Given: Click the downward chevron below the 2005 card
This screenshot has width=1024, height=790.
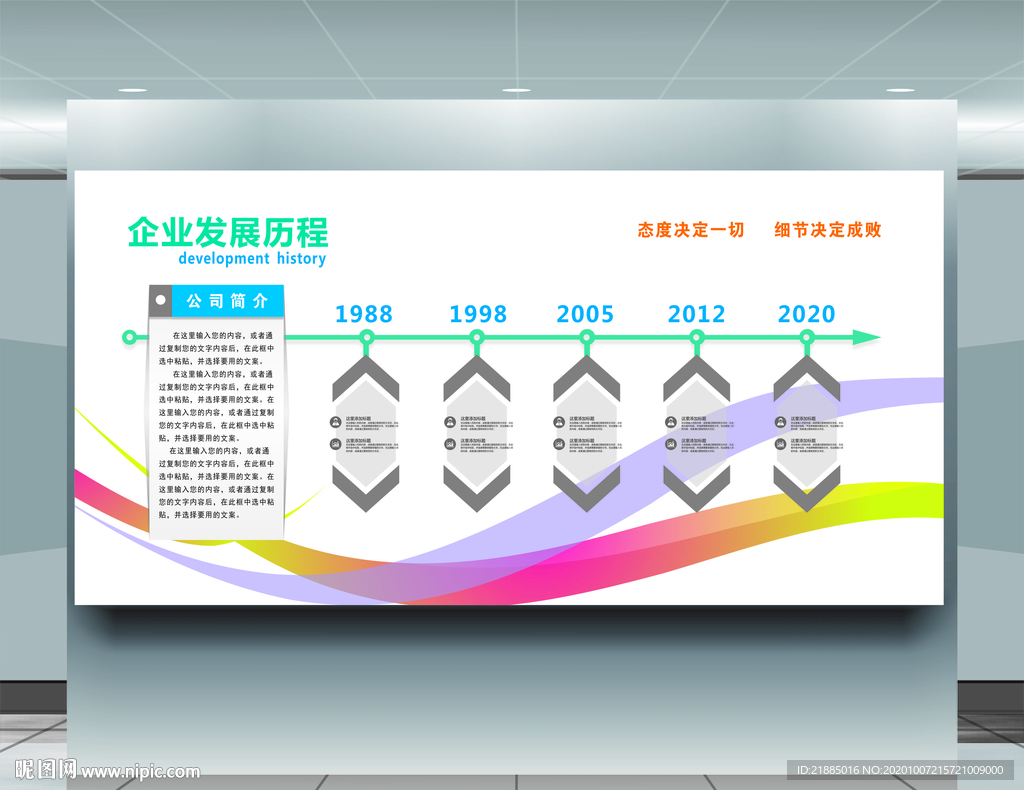Looking at the screenshot, I should pos(586,488).
